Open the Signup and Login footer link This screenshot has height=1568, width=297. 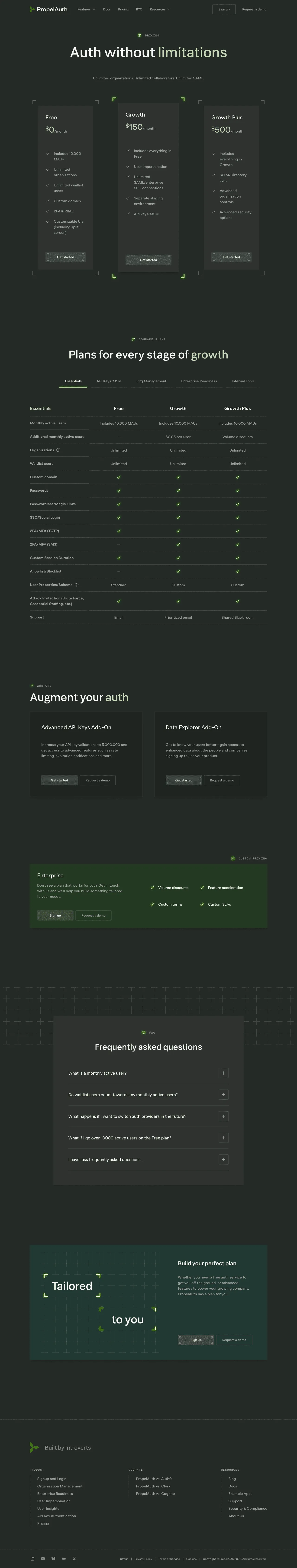(x=52, y=1479)
